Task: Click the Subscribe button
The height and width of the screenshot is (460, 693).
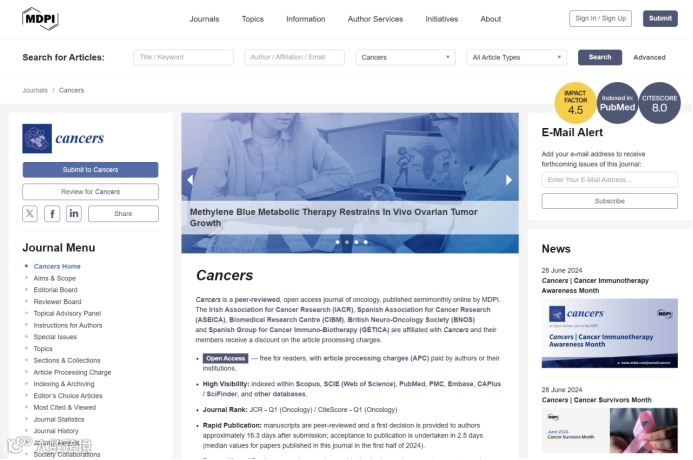Action: (609, 201)
